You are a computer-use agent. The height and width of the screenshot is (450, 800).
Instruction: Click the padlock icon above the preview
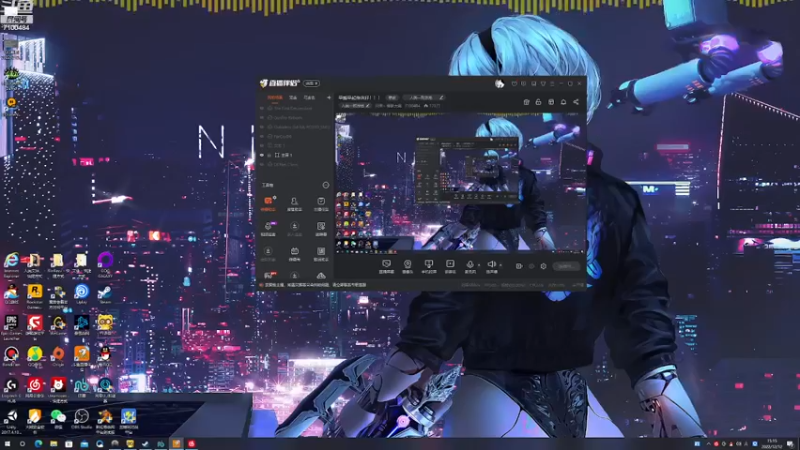pos(538,102)
